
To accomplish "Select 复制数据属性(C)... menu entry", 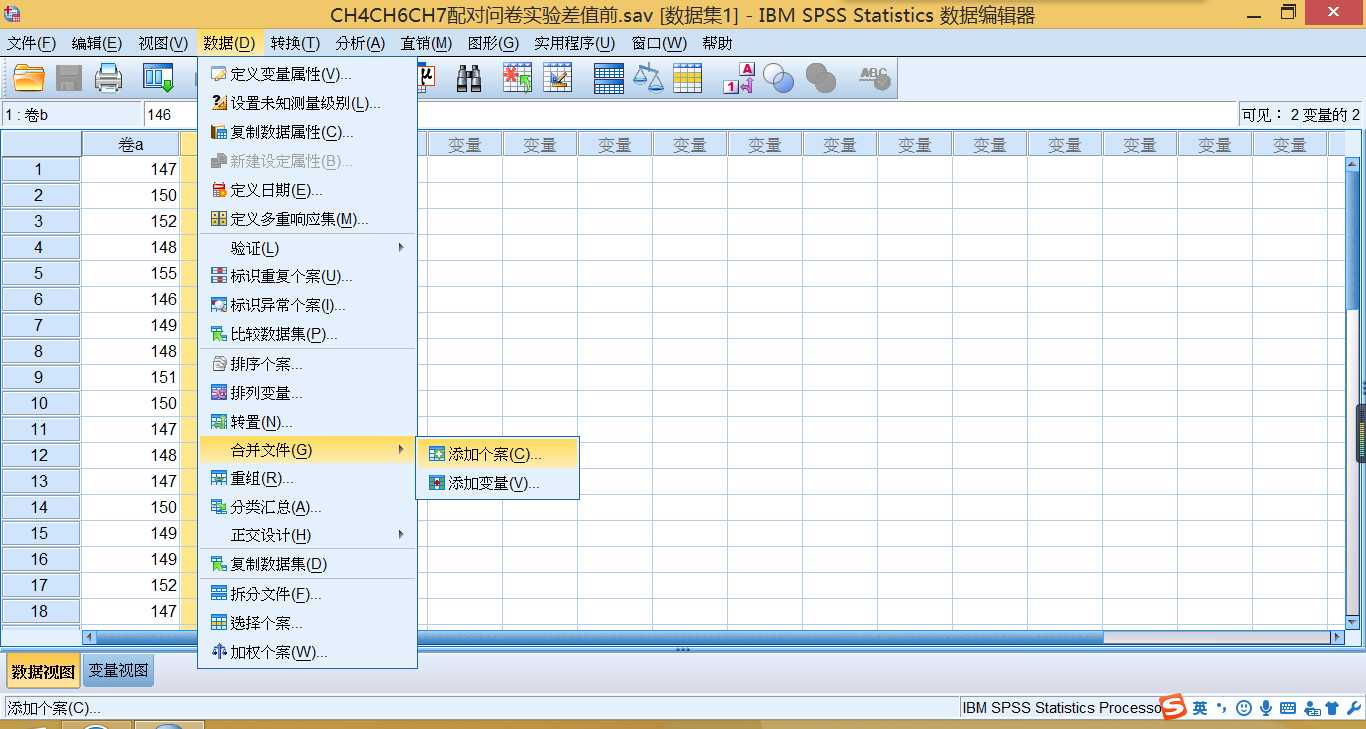I will (307, 132).
